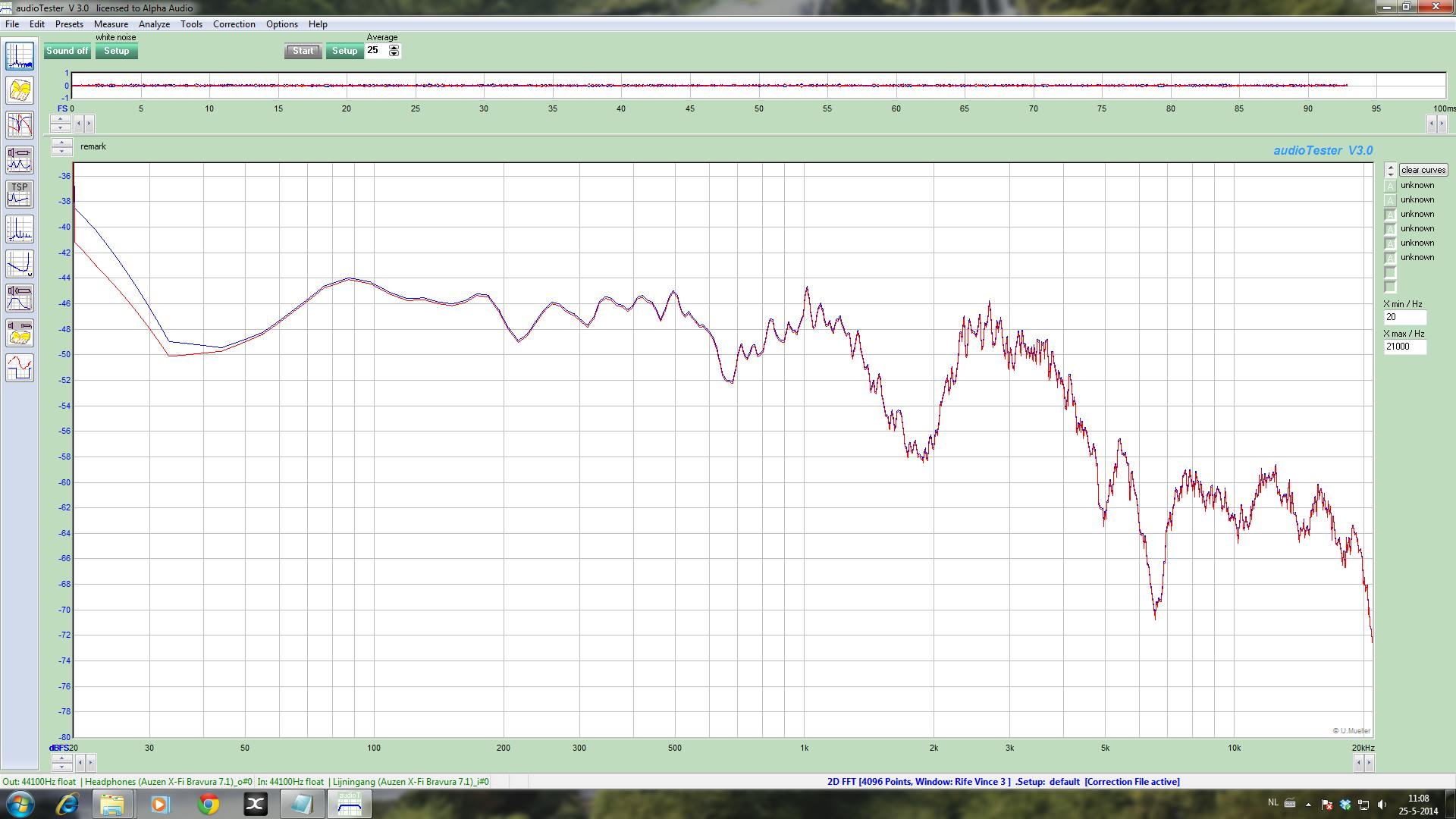Screen dimensions: 1456x819
Task: Open the TSP parameter measurement tool
Action: 20,194
